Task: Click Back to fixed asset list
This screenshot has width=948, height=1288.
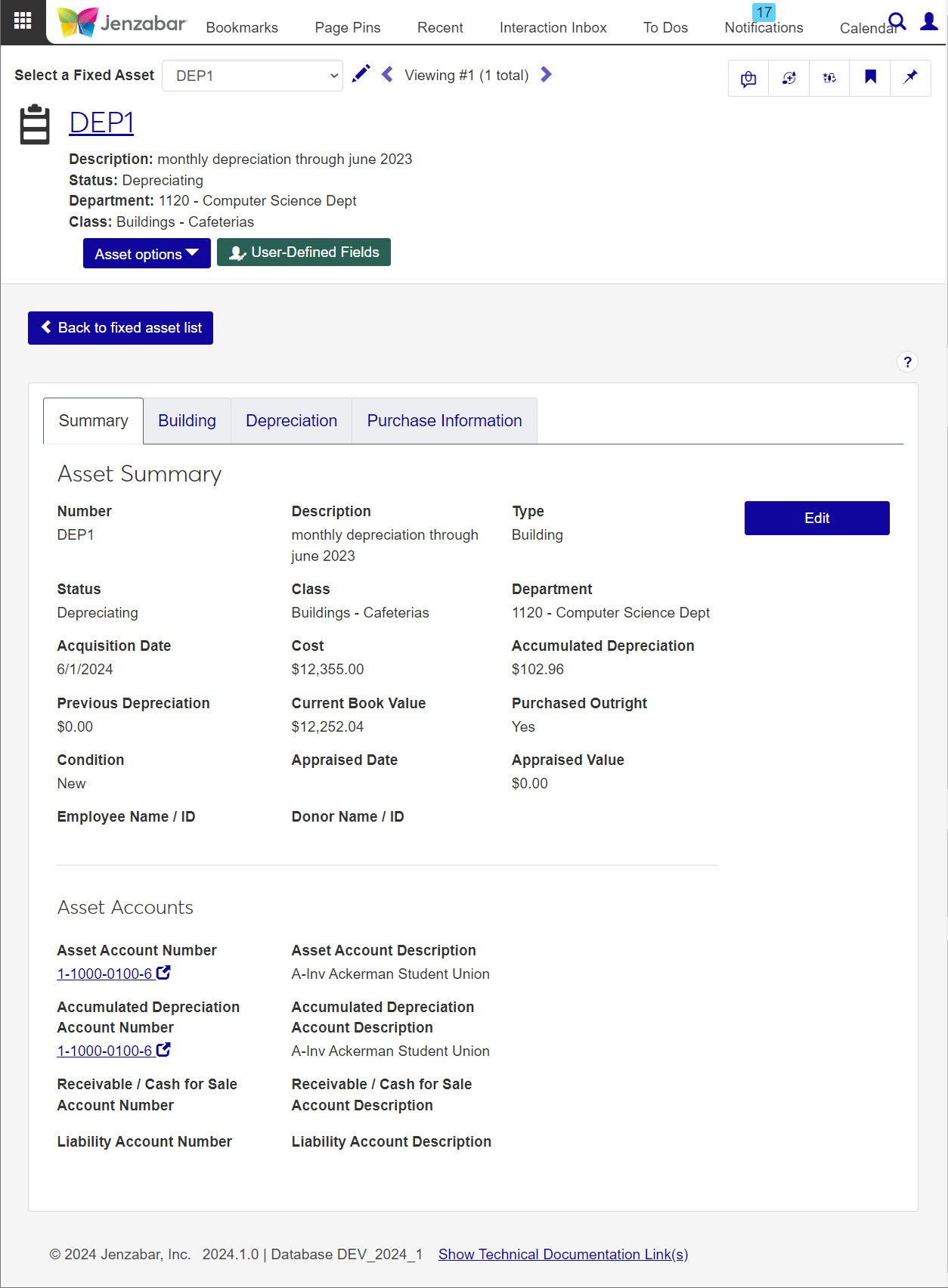Action: tap(121, 328)
